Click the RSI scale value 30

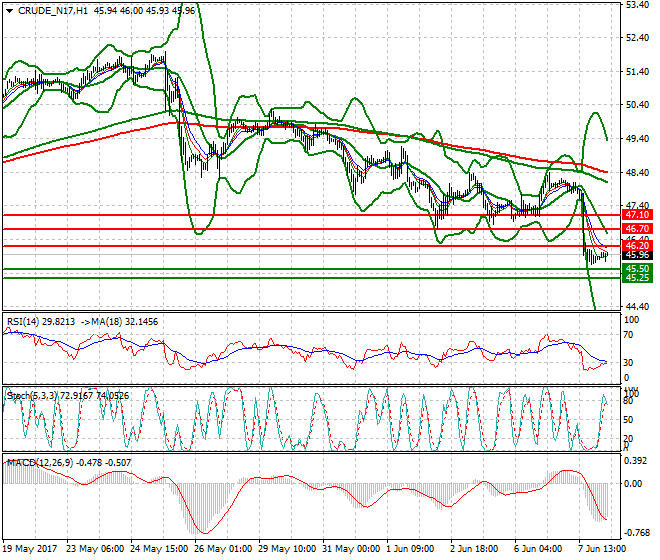pos(629,363)
